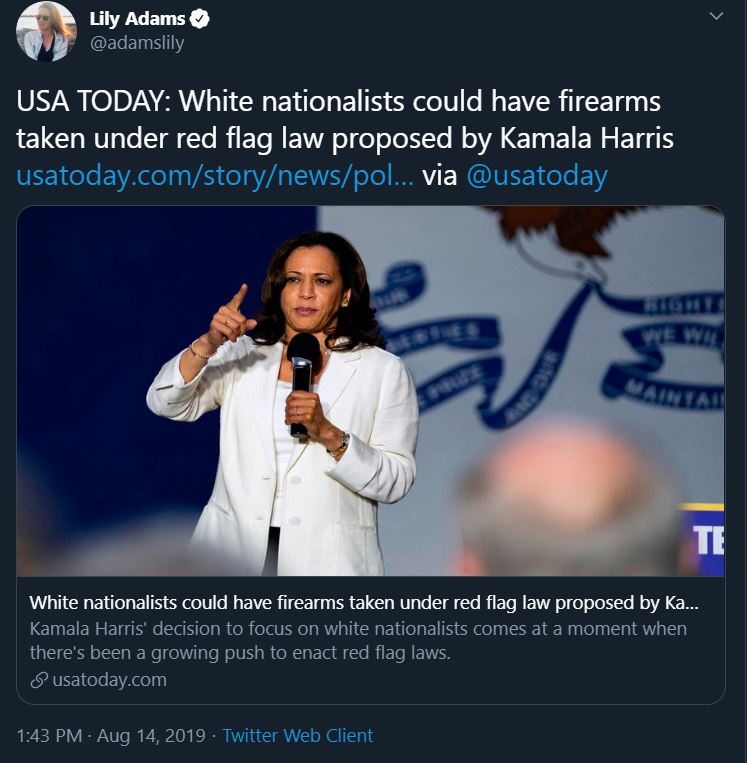Open the Lily Adams display name
This screenshot has width=747, height=763.
tap(137, 19)
